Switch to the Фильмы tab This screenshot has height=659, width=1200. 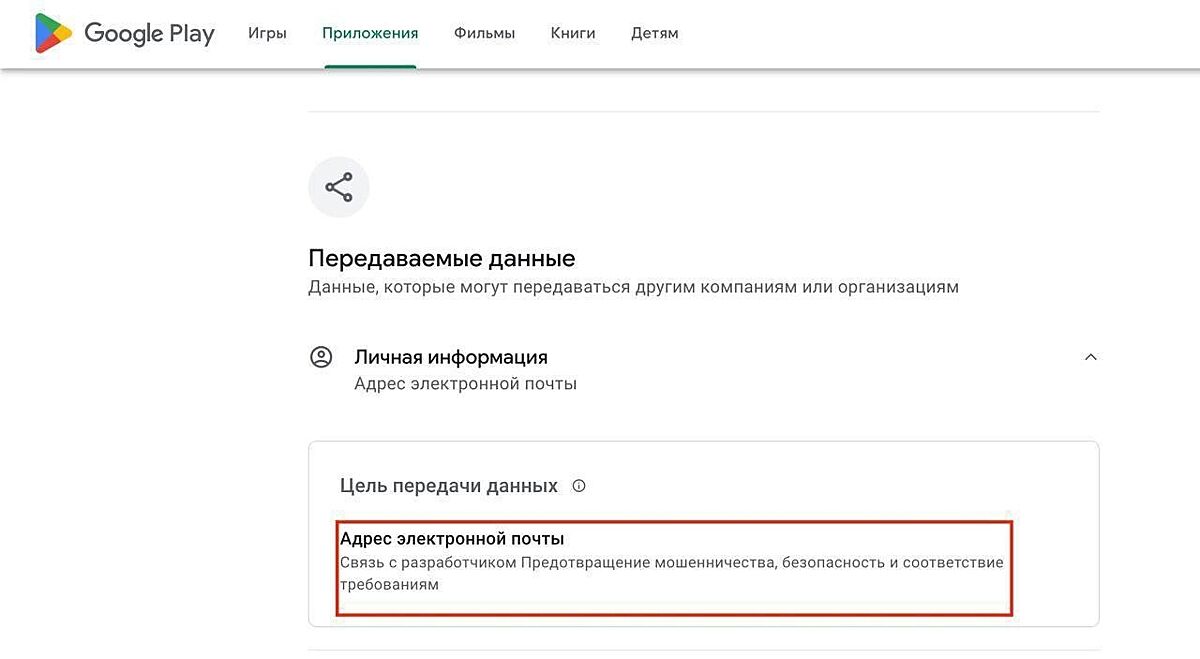[484, 33]
